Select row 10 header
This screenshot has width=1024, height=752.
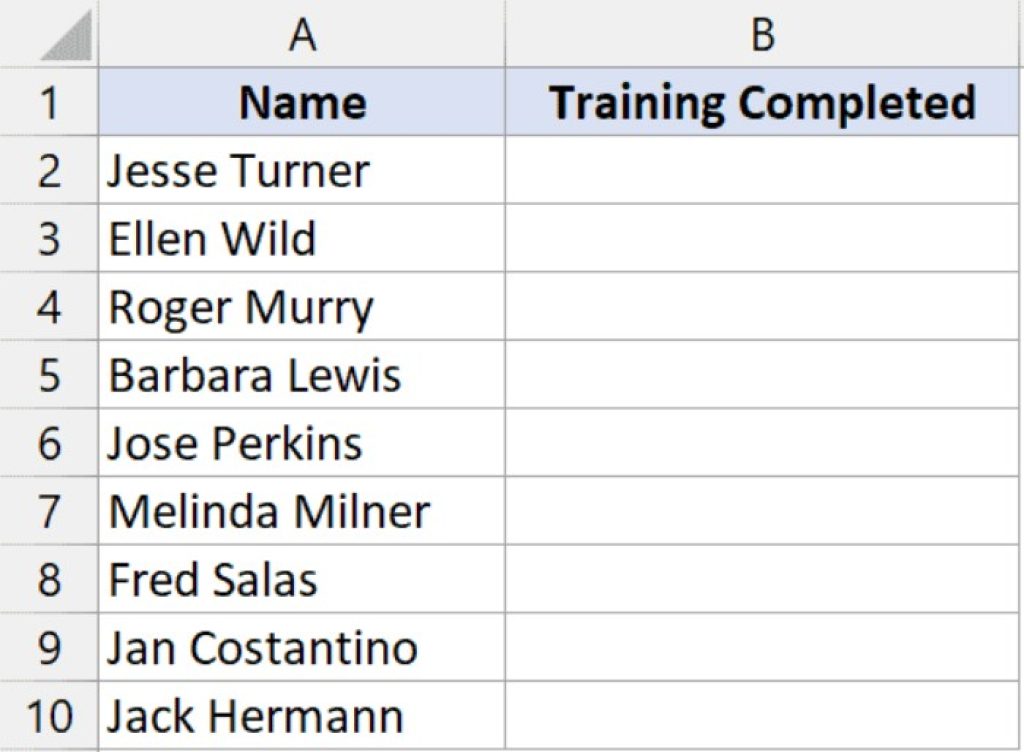48,716
